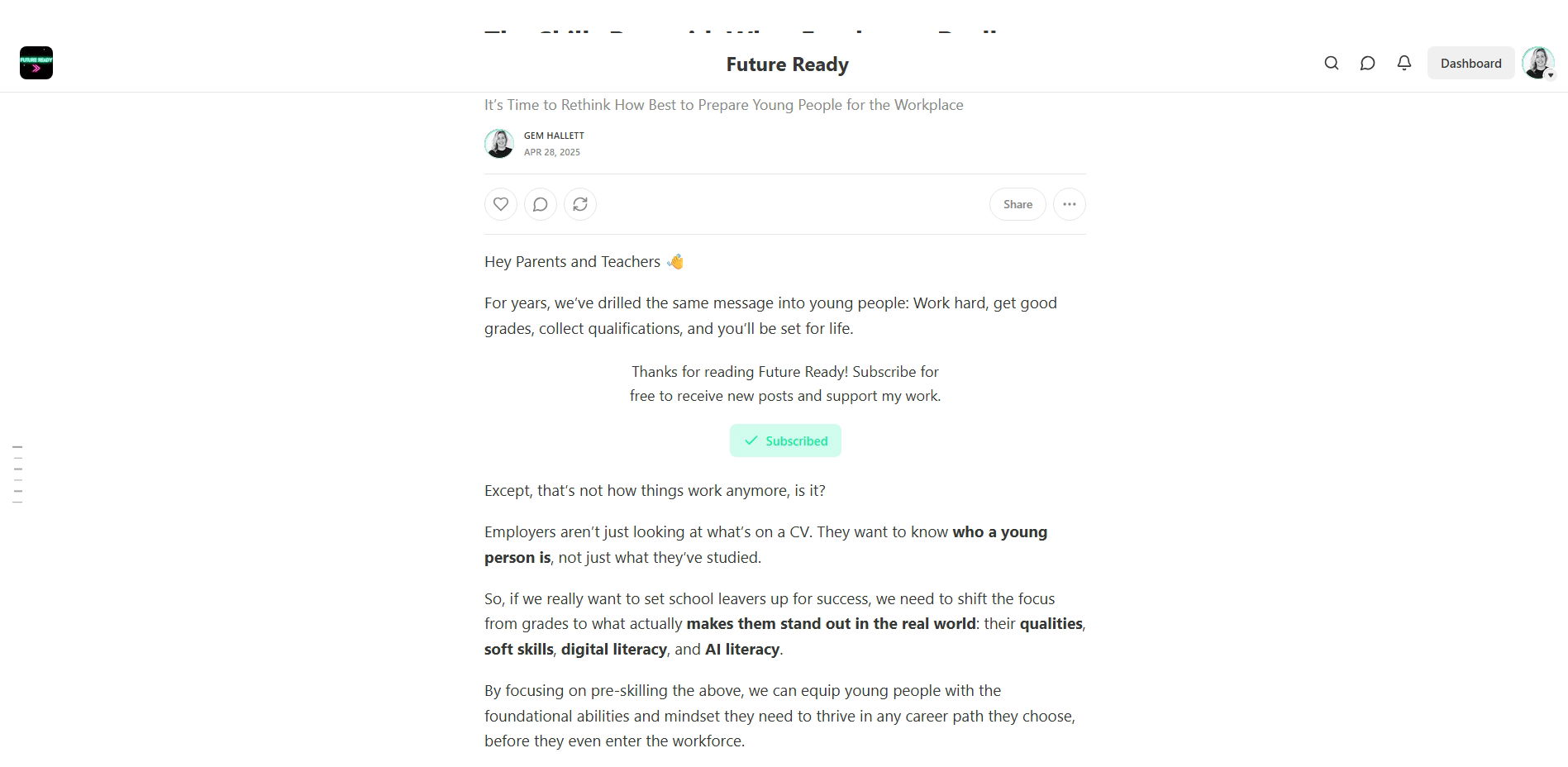This screenshot has height=767, width=1568.
Task: Toggle the Subscribed button
Action: 785,441
